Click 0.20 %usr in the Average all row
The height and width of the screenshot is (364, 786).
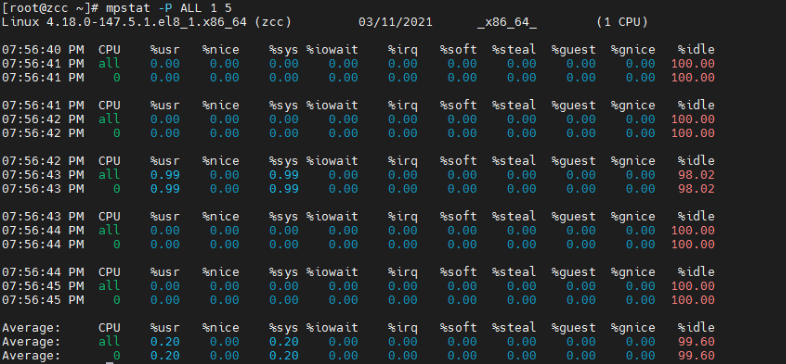click(x=165, y=342)
